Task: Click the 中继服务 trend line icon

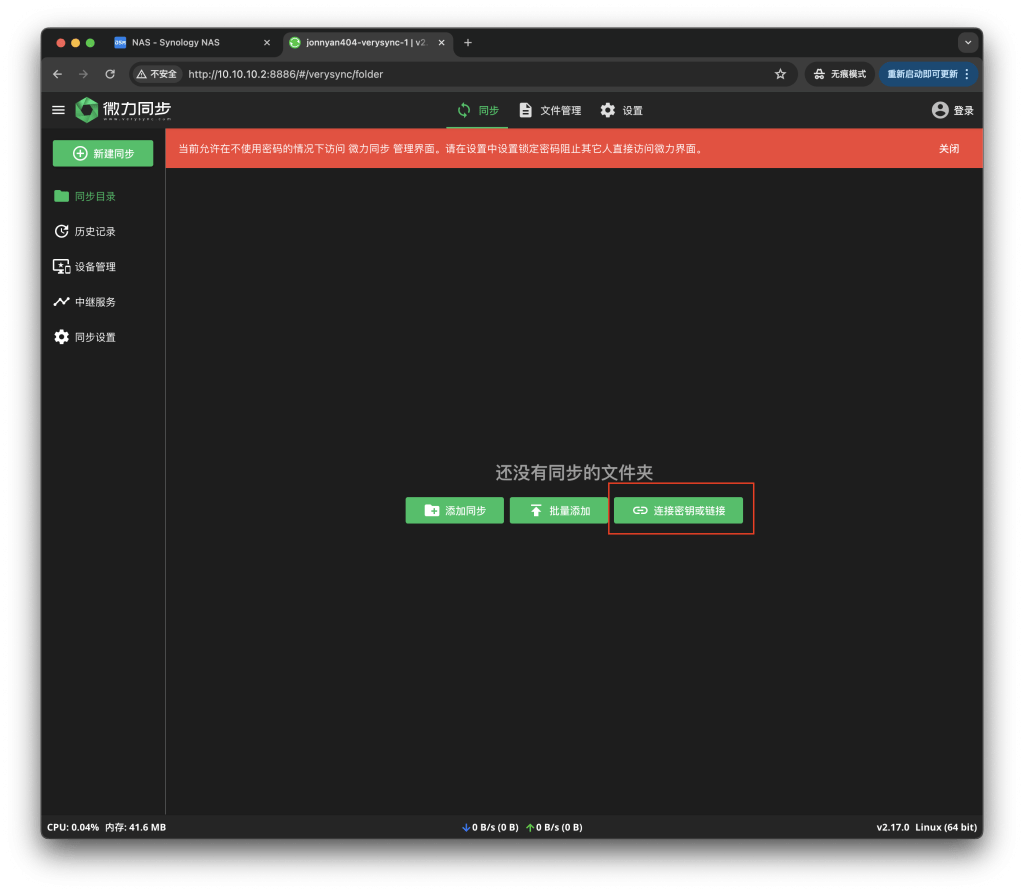Action: point(61,302)
